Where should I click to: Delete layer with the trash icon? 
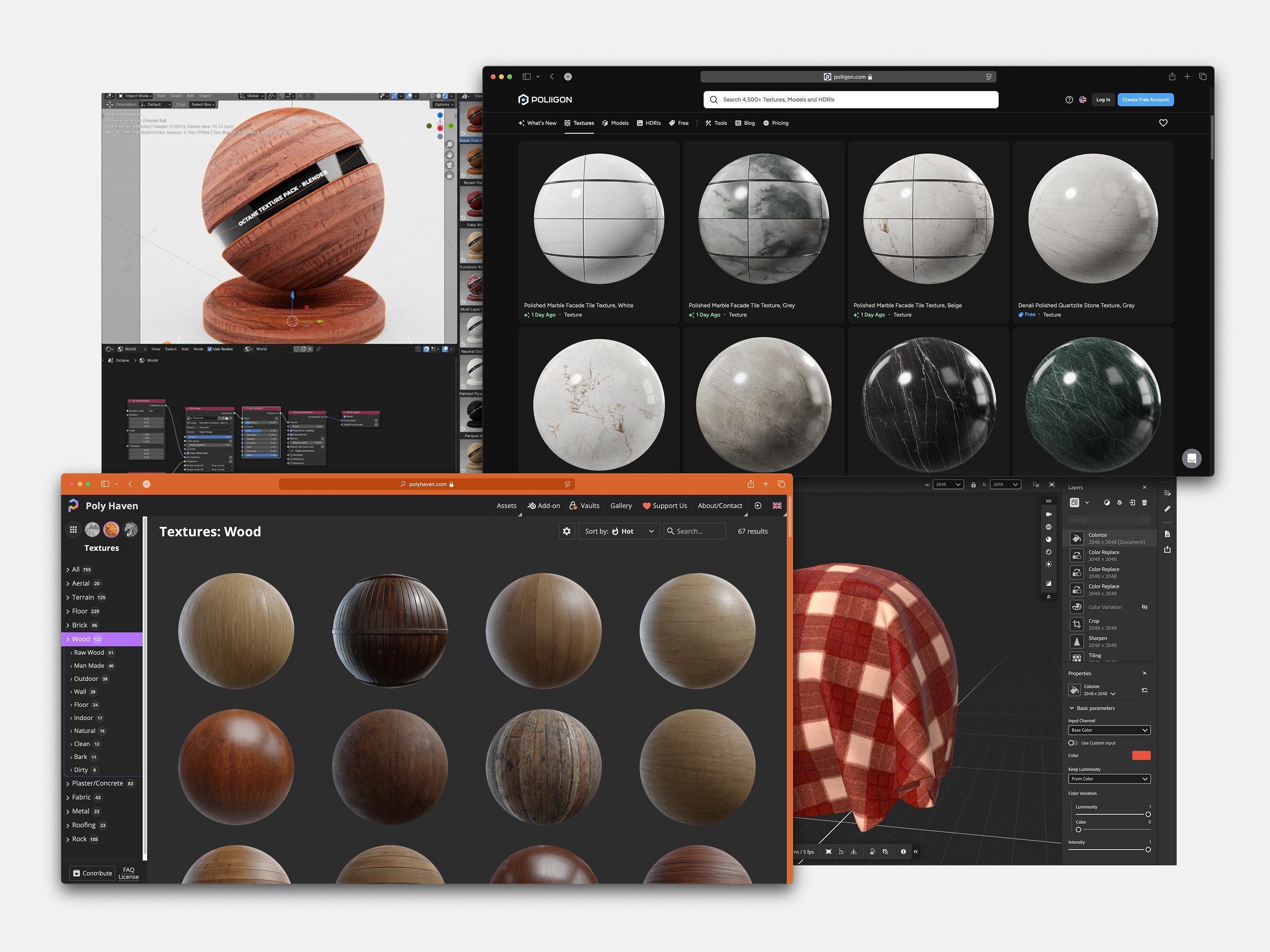(x=1144, y=503)
